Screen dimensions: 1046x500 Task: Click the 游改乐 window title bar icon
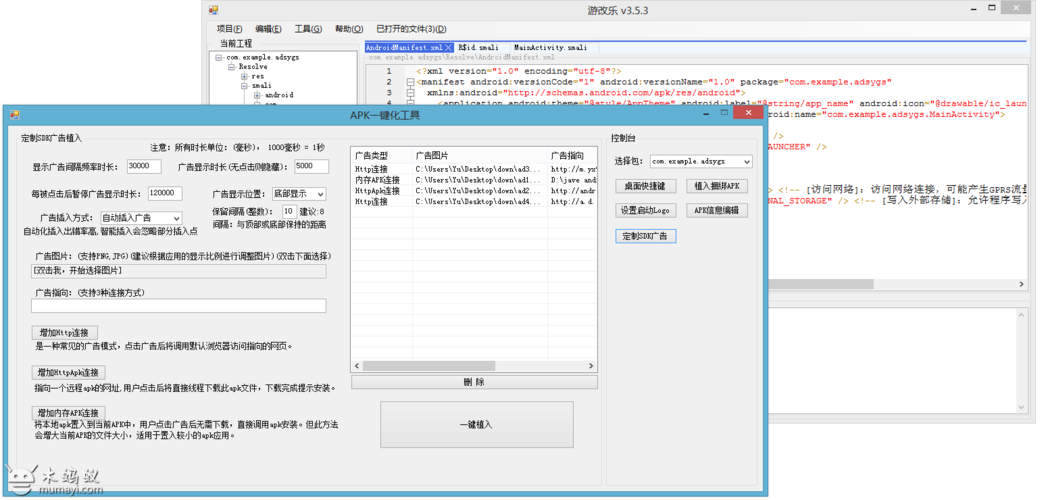213,10
